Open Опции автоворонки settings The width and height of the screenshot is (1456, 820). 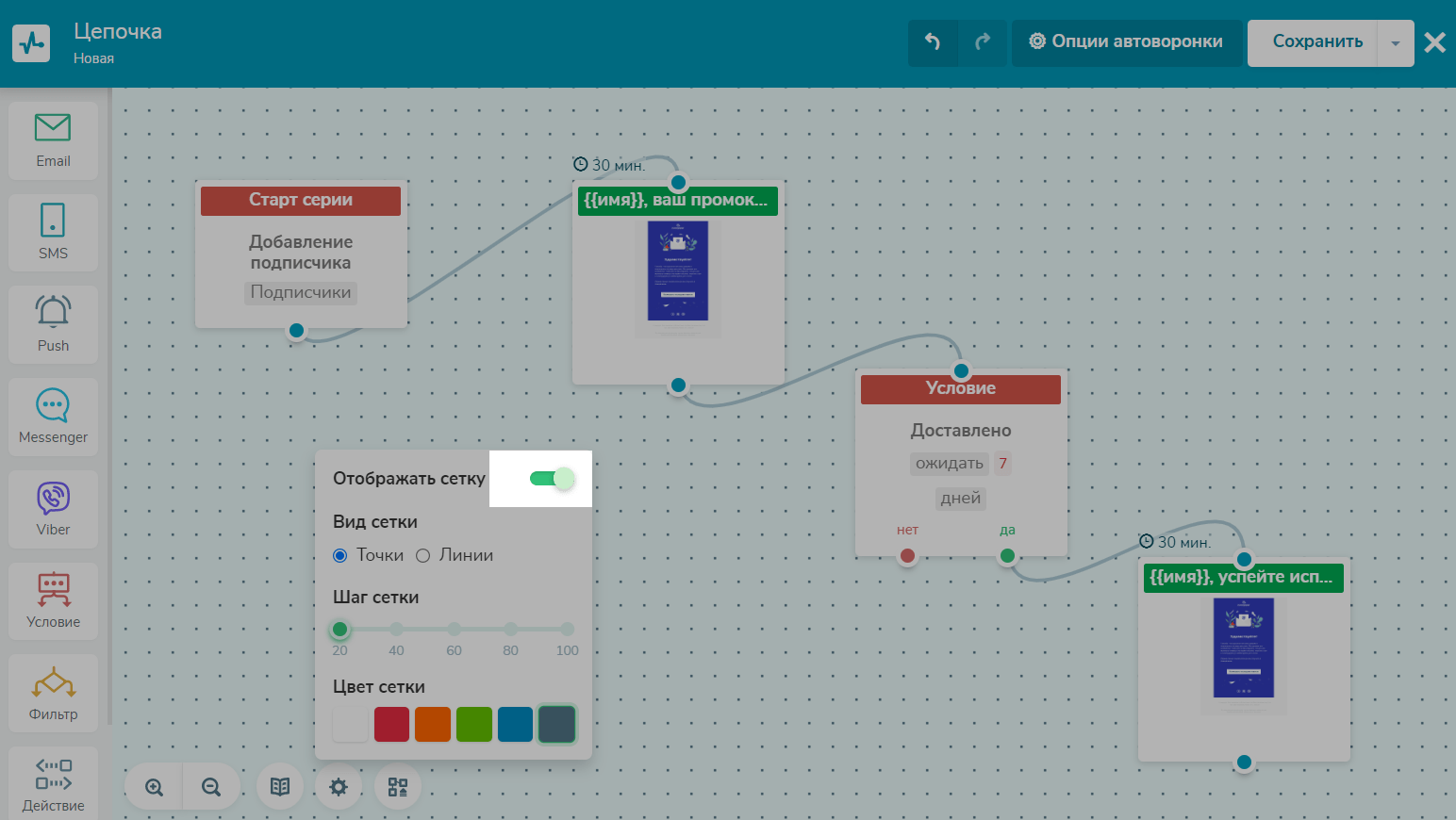1126,41
